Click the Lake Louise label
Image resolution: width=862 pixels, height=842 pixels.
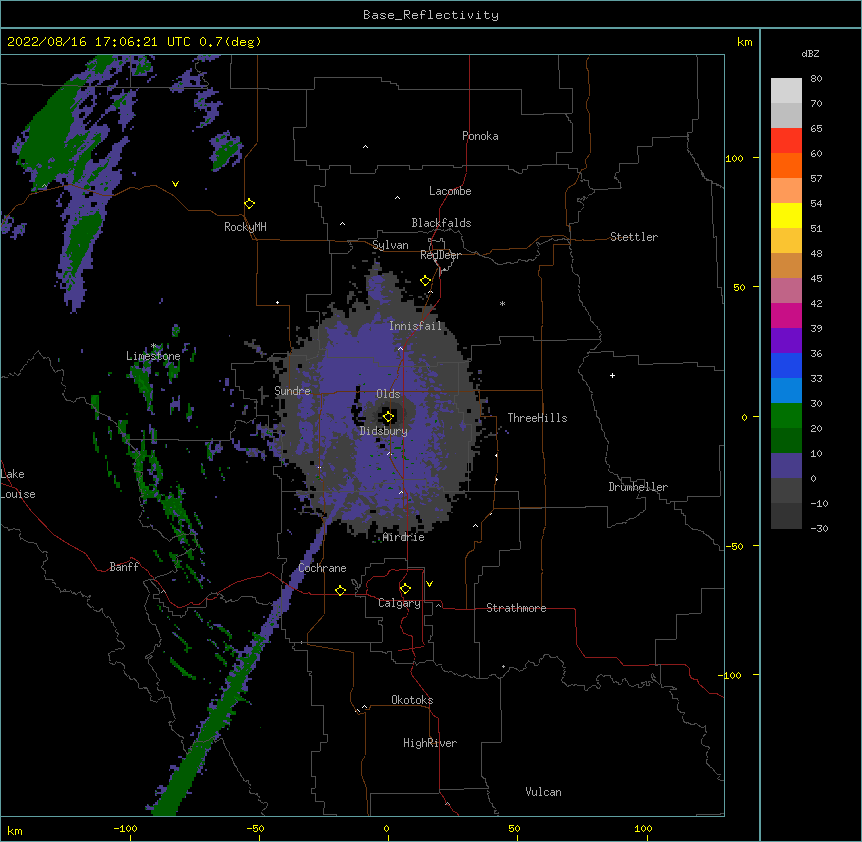click(x=18, y=484)
